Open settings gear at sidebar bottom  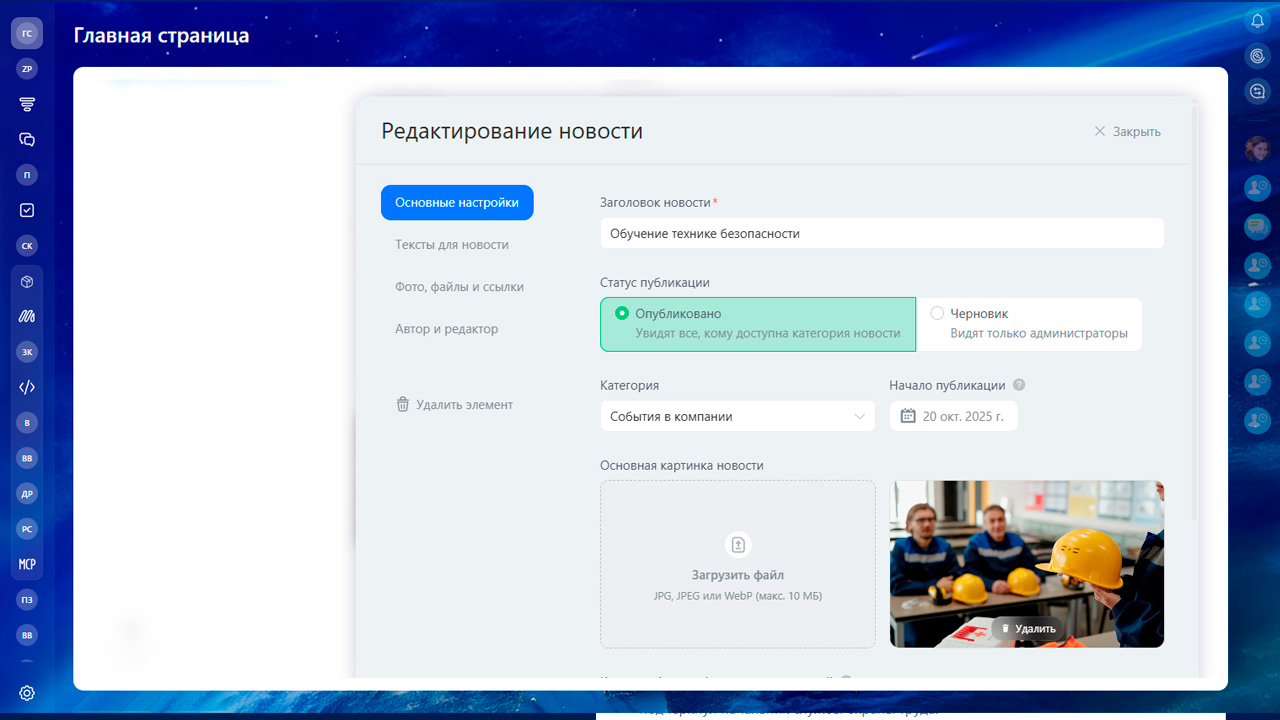[27, 693]
